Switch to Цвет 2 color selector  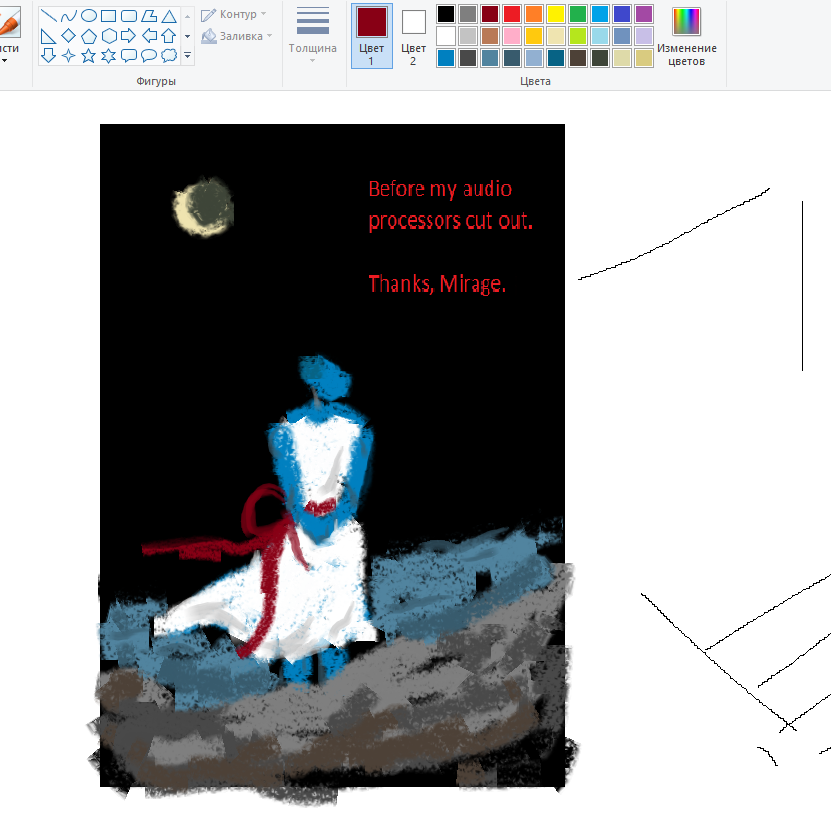pyautogui.click(x=413, y=36)
